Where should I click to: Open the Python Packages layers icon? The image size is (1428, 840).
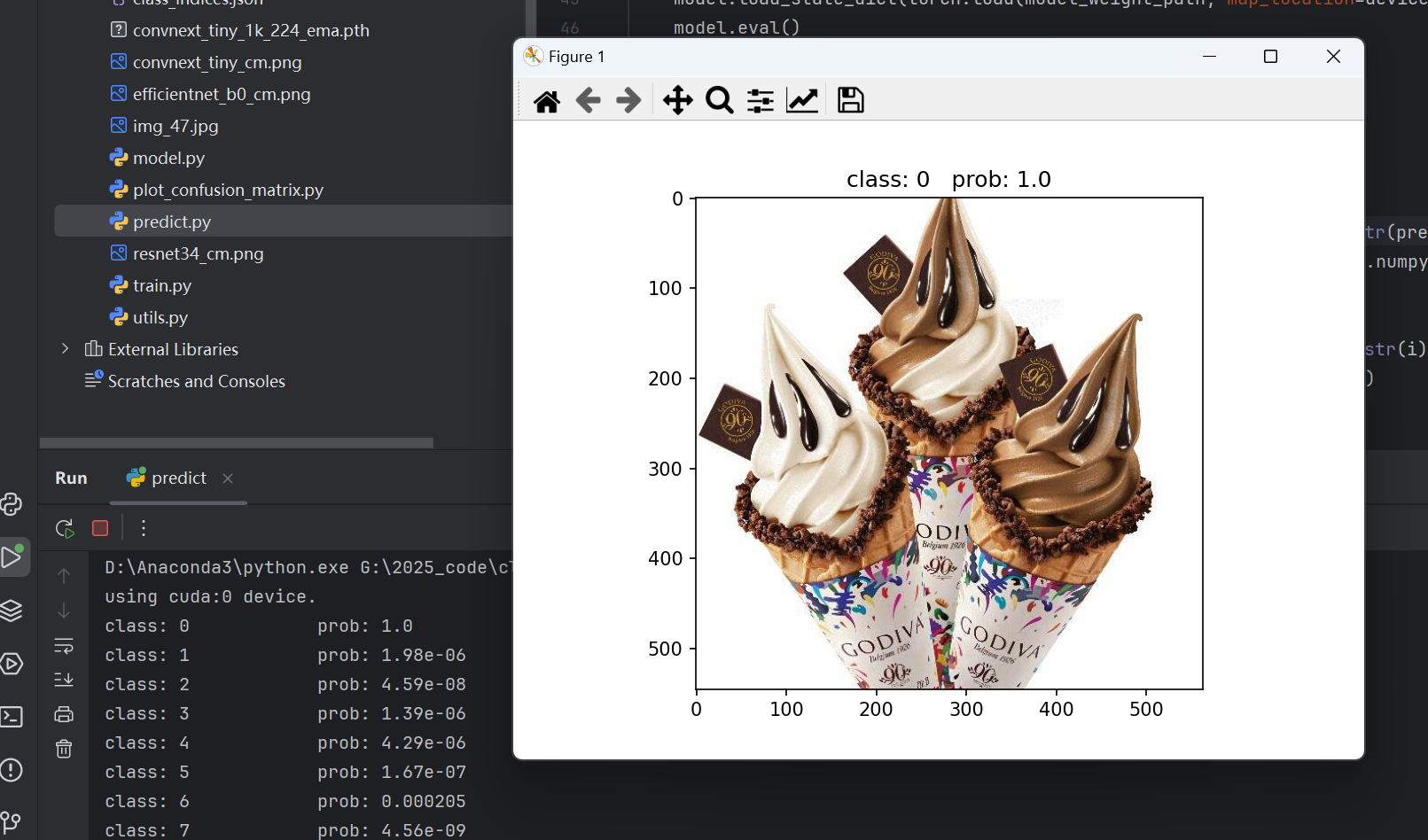[12, 611]
